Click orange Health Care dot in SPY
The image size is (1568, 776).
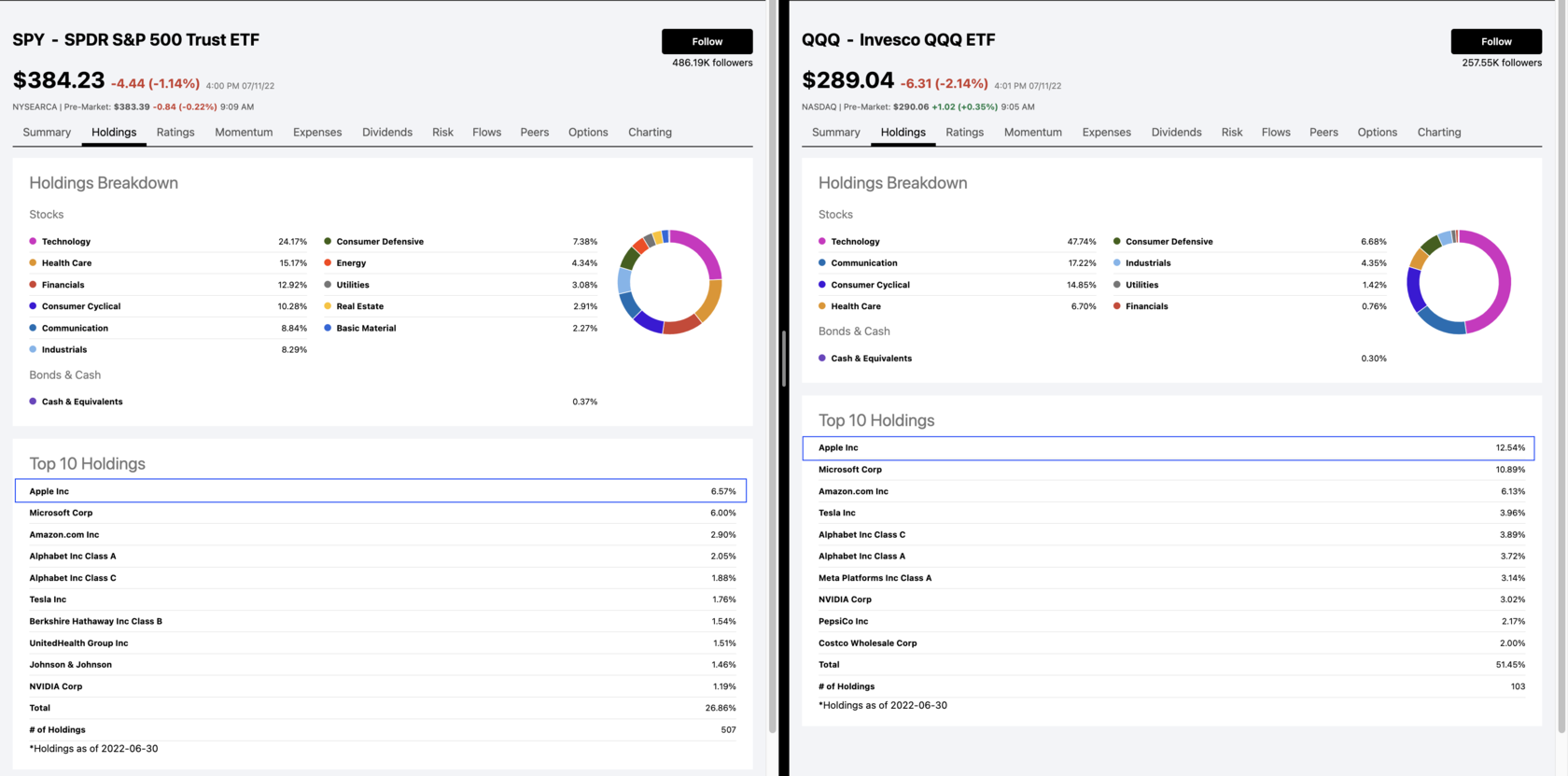click(x=33, y=262)
